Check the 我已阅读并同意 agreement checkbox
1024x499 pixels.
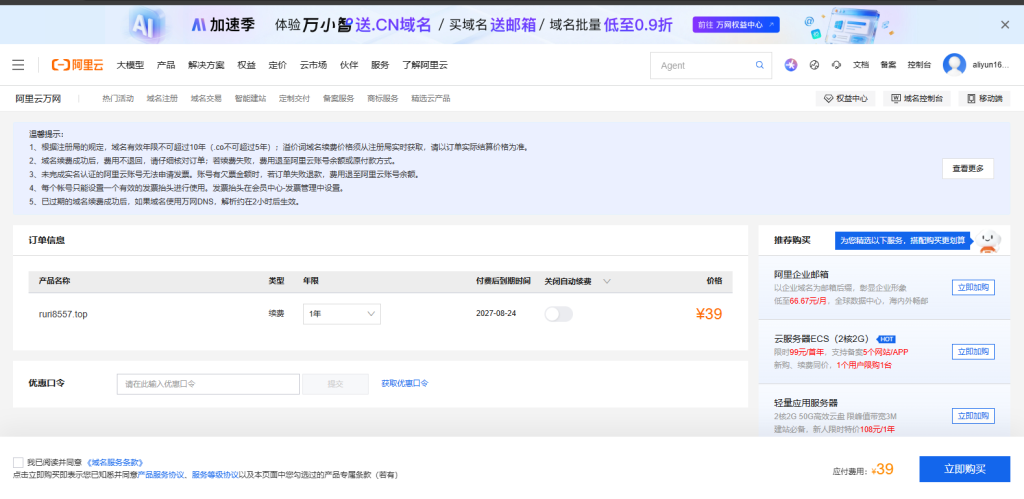18,462
